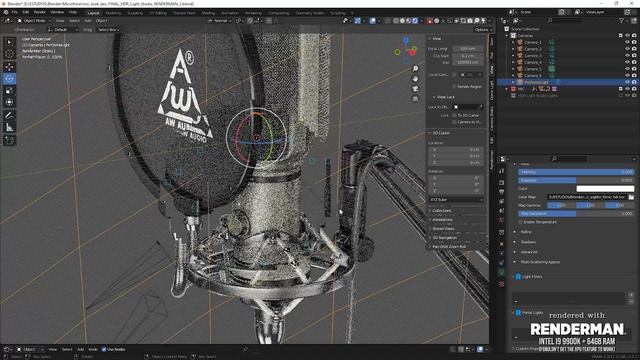640x360 pixels.
Task: Hide Camera_1 in viewport via eye icon
Action: tap(627, 42)
